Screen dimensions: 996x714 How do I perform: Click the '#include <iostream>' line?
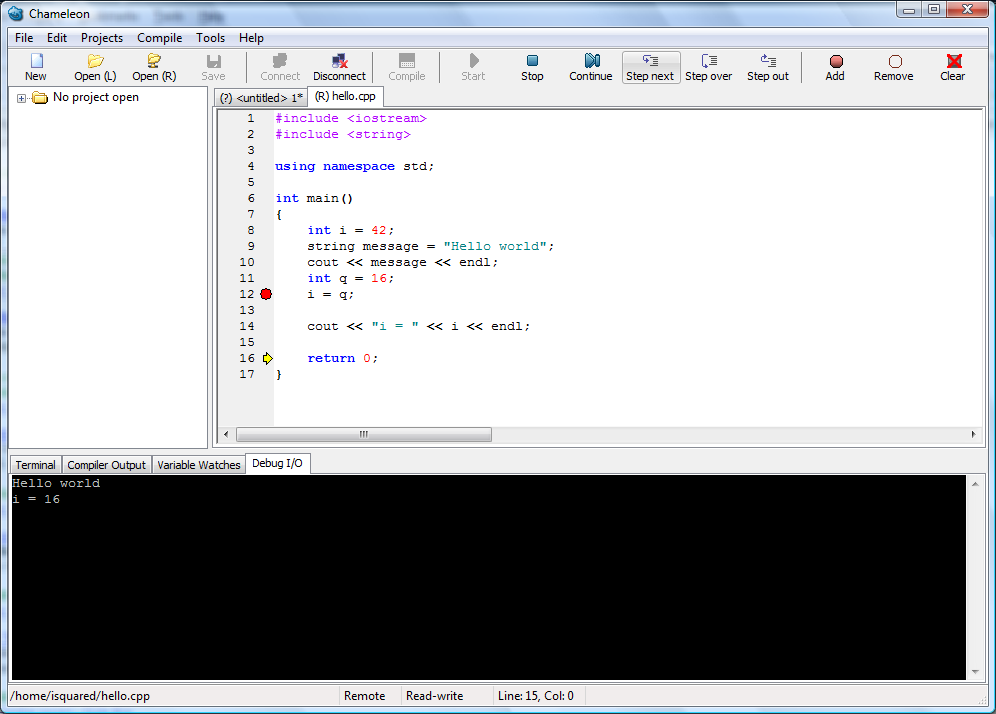pyautogui.click(x=351, y=118)
